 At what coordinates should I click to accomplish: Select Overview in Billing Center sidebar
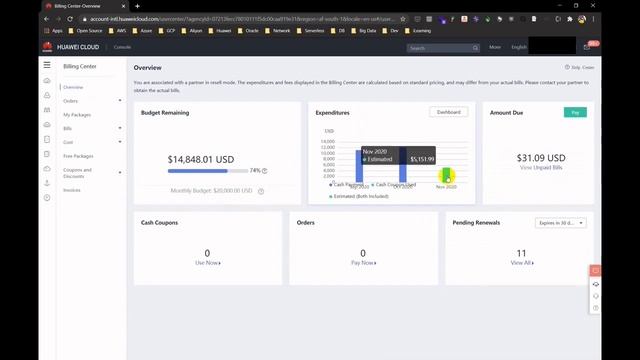point(73,87)
